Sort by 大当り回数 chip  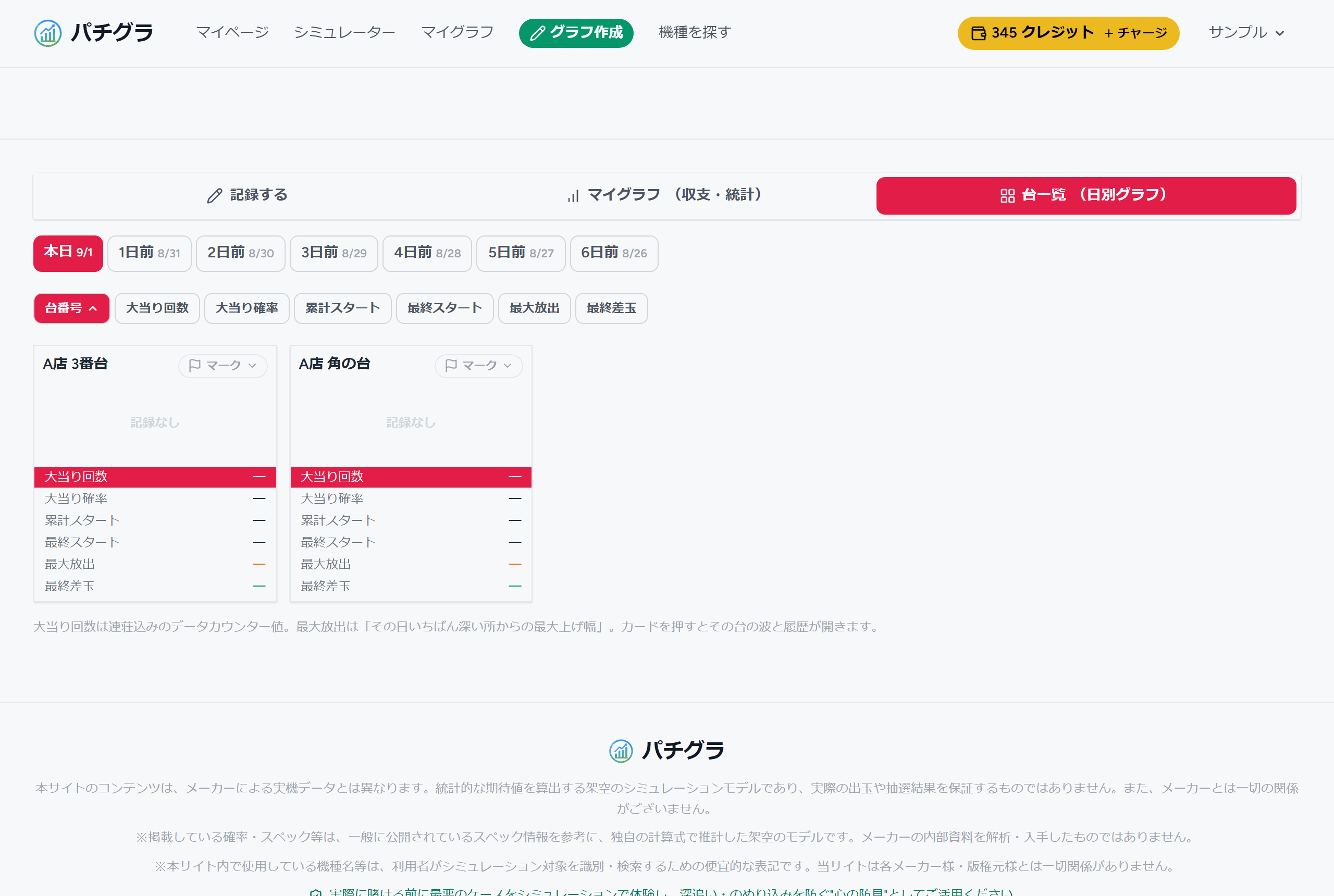point(157,308)
